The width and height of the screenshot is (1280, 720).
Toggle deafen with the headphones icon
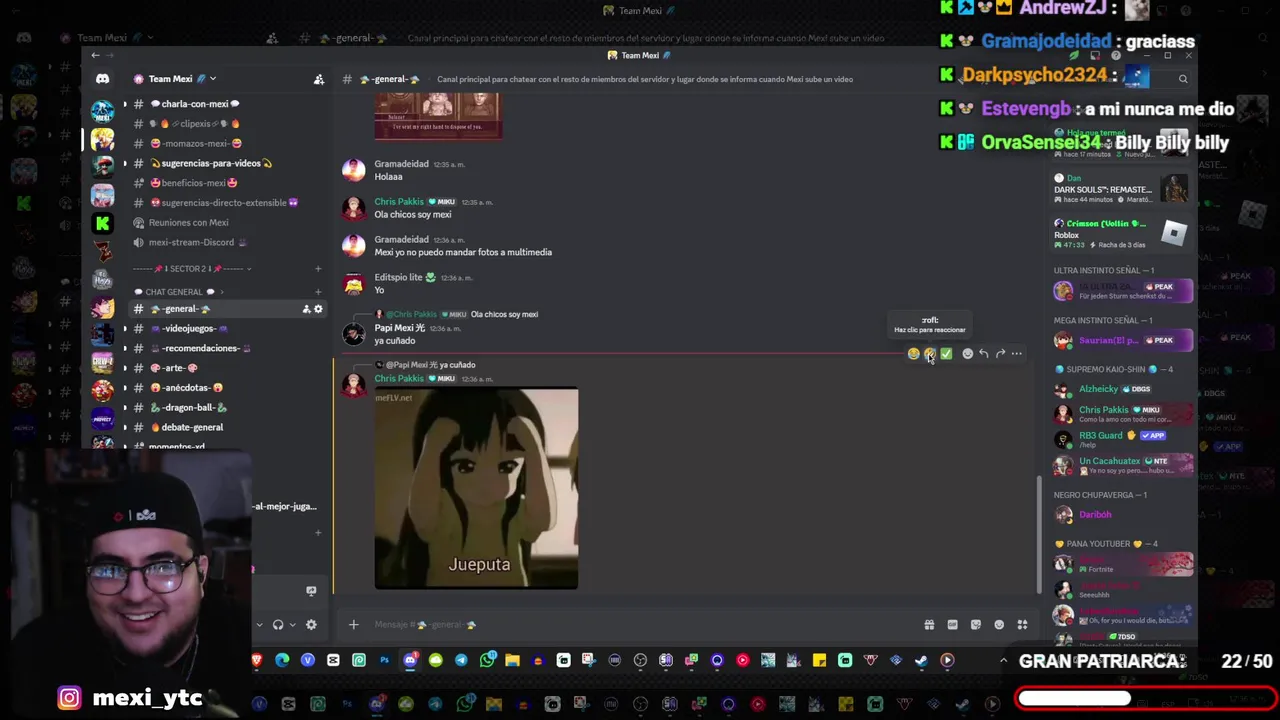click(278, 625)
